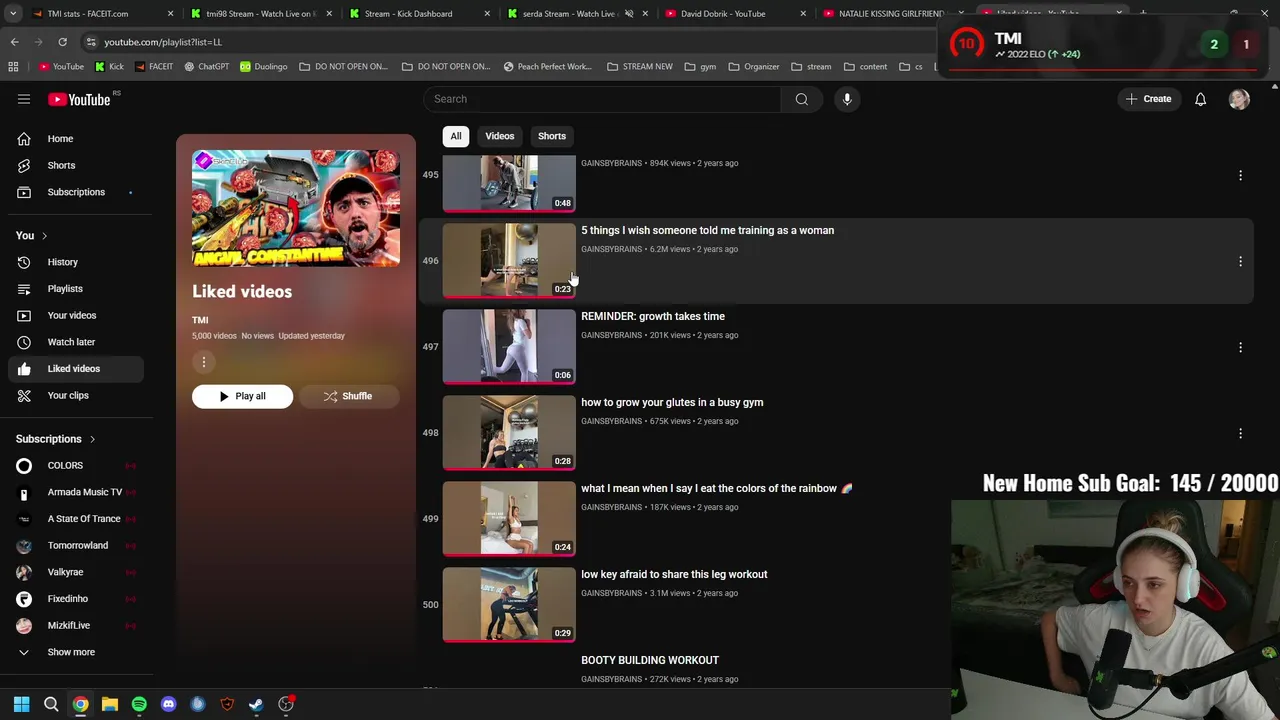The width and height of the screenshot is (1280, 720).
Task: Open the Kick bookmark
Action: point(109,67)
